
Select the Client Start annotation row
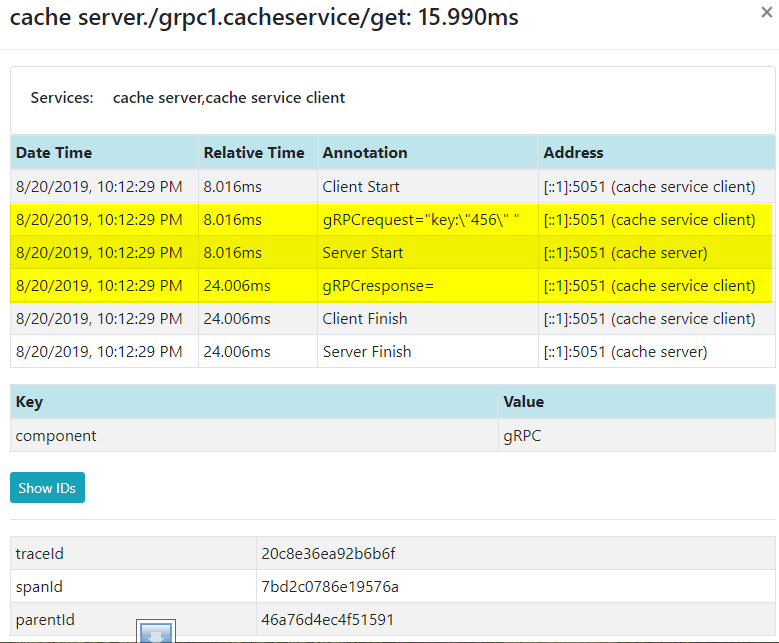[392, 187]
